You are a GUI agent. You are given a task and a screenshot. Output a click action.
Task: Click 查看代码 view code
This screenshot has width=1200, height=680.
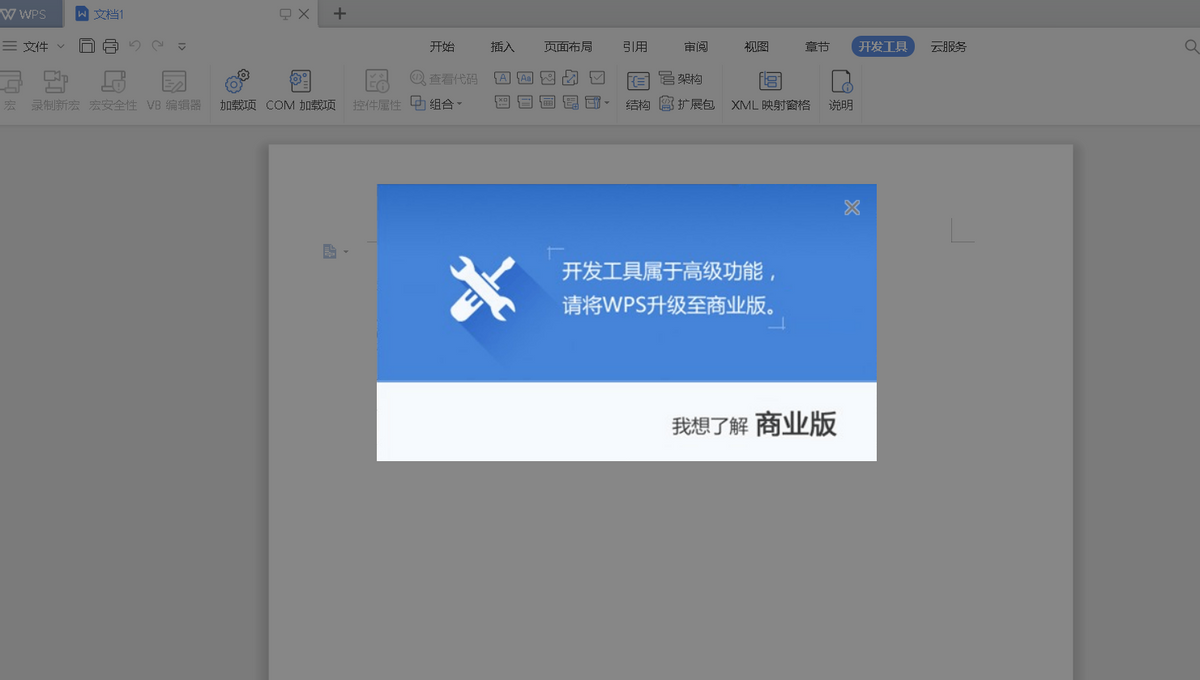(x=444, y=78)
